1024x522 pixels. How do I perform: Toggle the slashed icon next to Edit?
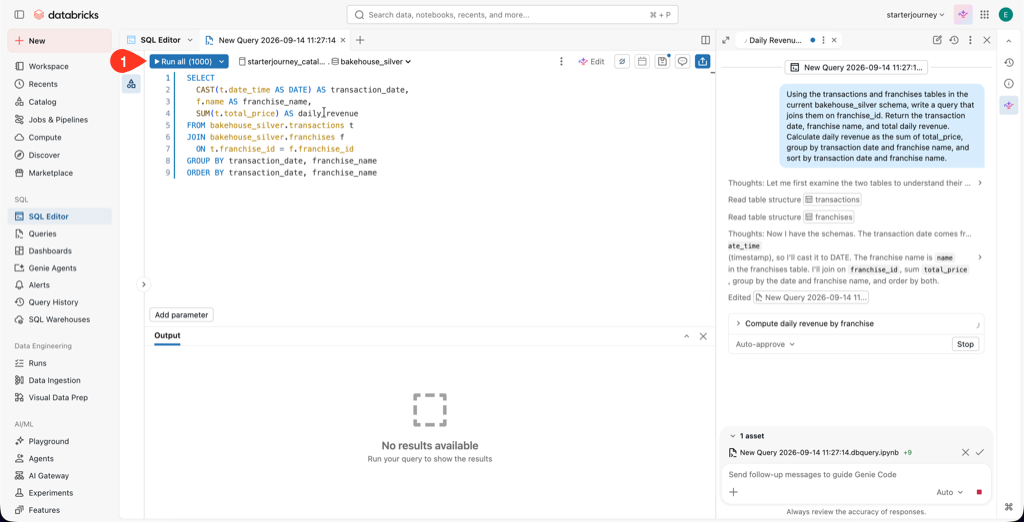coord(622,61)
